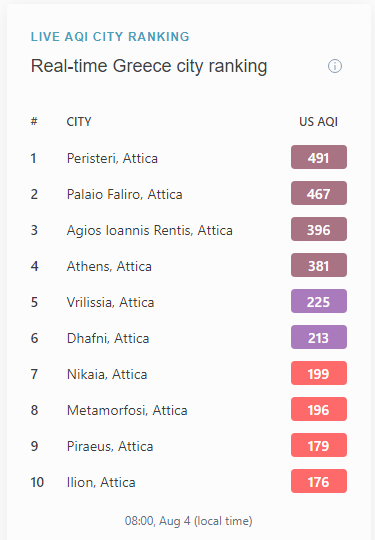Click the 491 AQI badge
The image size is (375, 540).
319,157
